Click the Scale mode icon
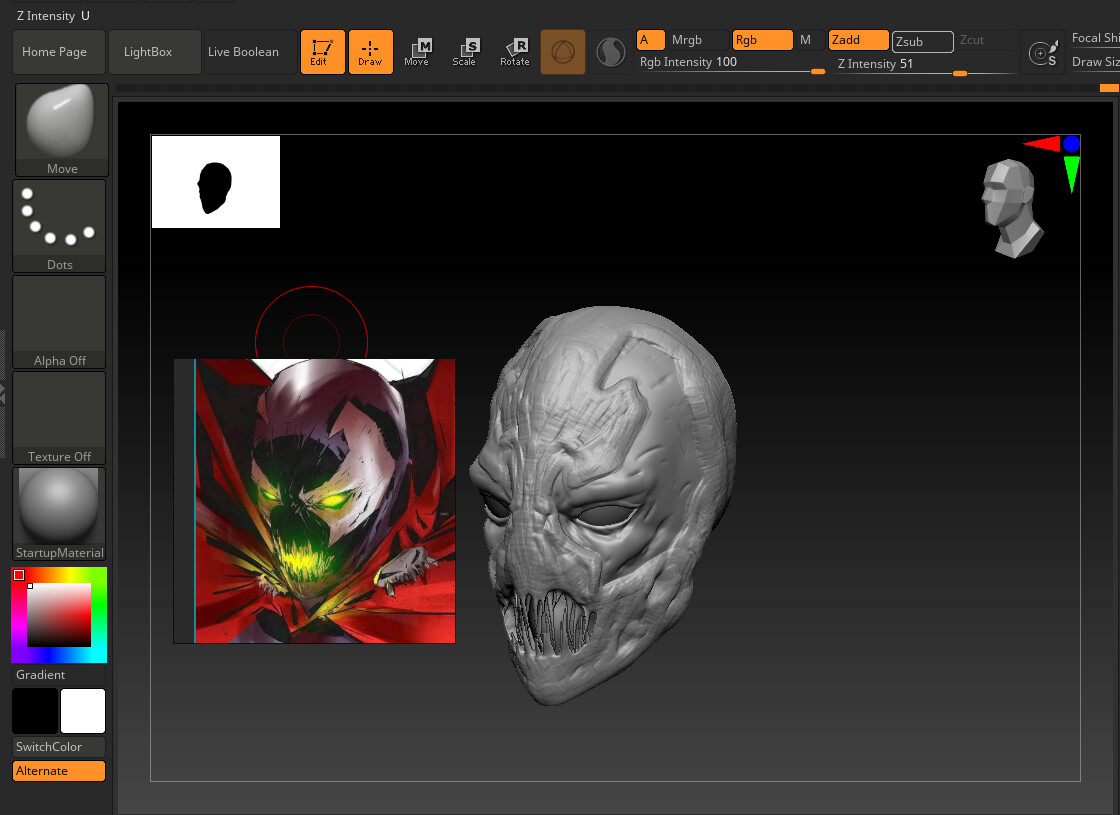 click(466, 51)
